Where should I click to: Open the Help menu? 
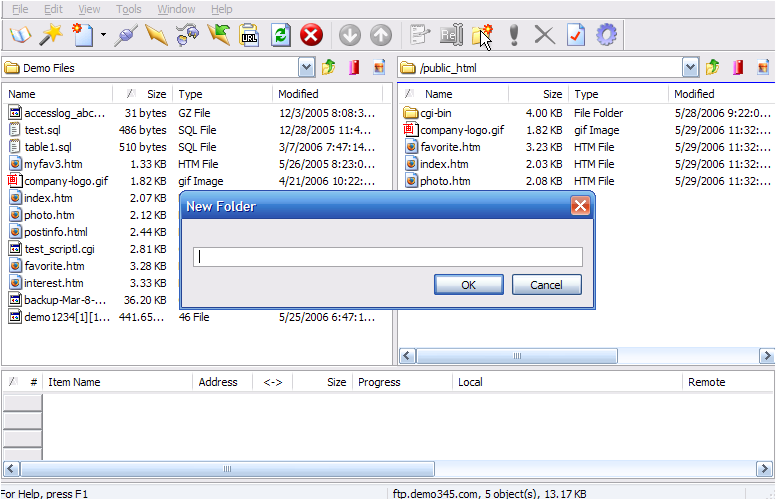click(222, 9)
